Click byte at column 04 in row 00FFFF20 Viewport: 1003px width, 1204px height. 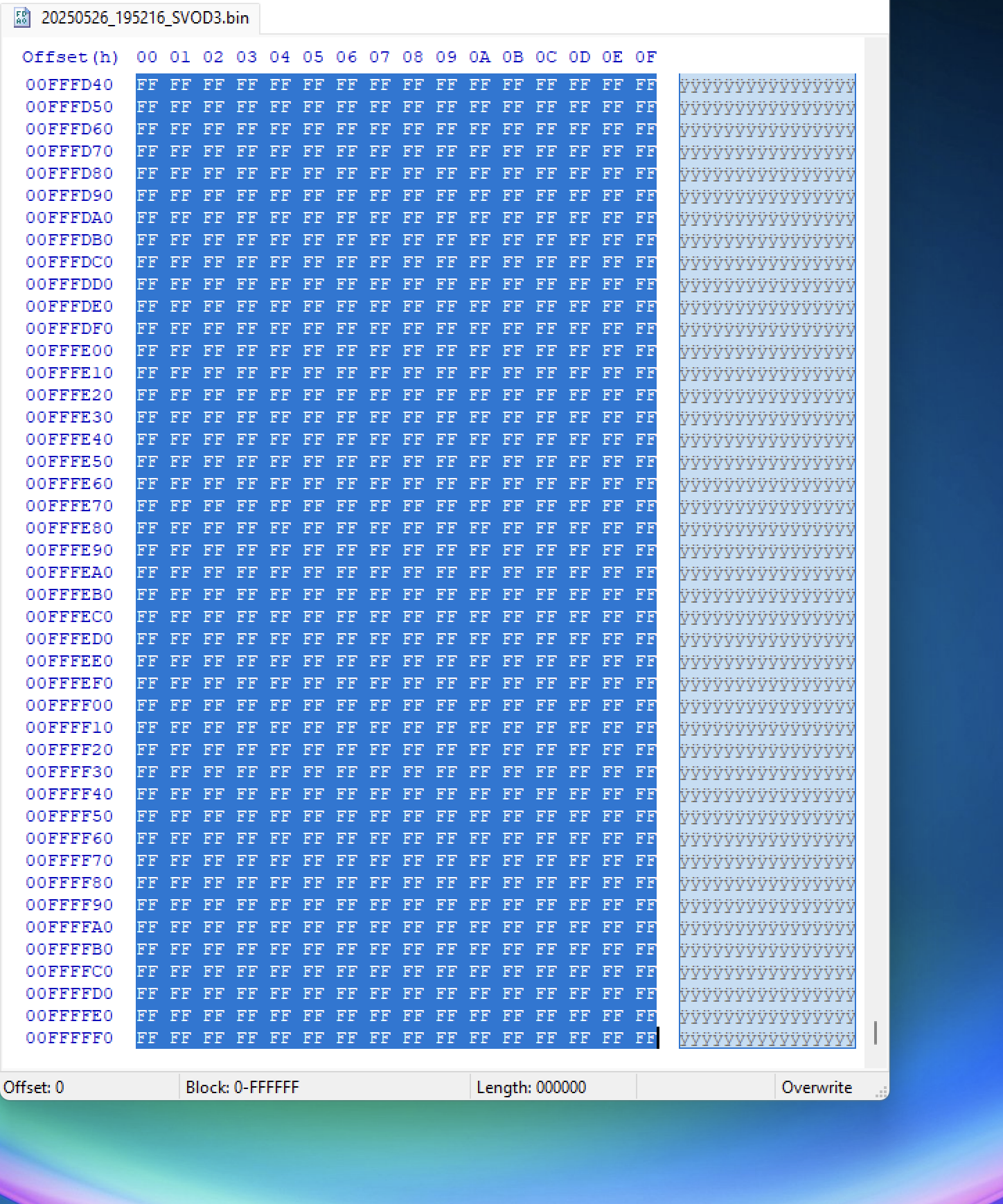pos(280,750)
